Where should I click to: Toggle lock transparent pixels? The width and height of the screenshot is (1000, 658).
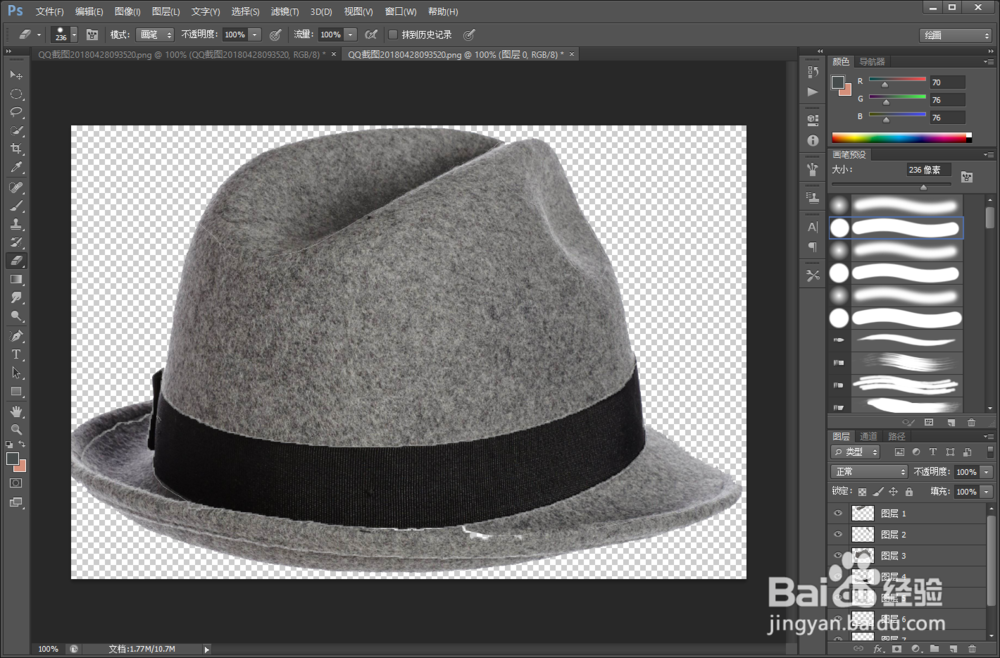click(x=862, y=492)
